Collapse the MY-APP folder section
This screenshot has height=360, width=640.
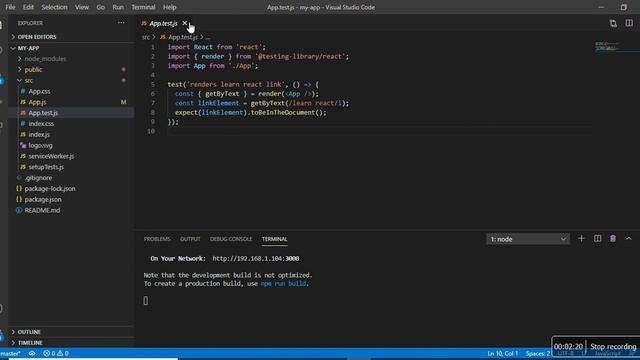coord(28,48)
